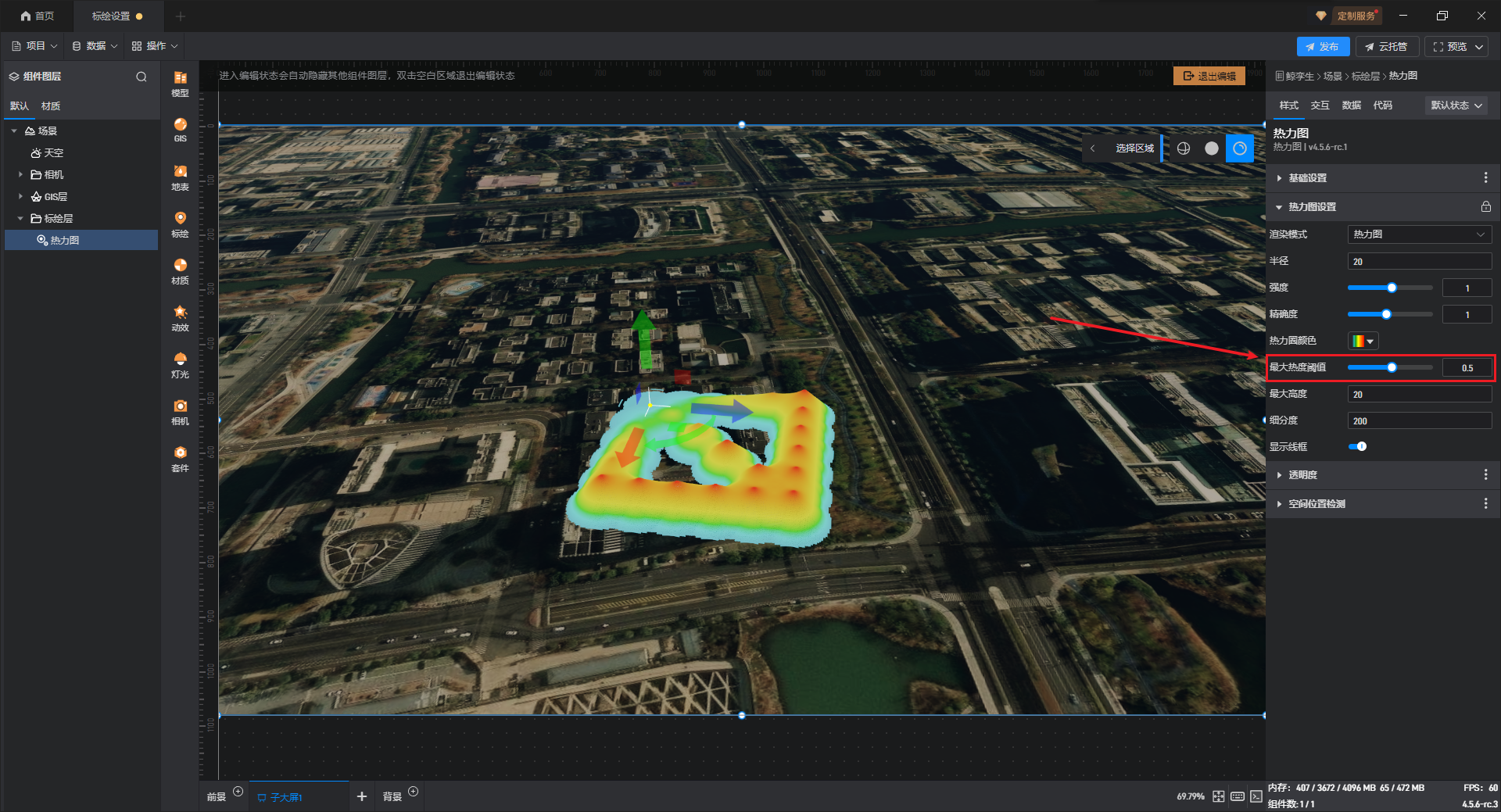Search the component layers panel

(142, 77)
